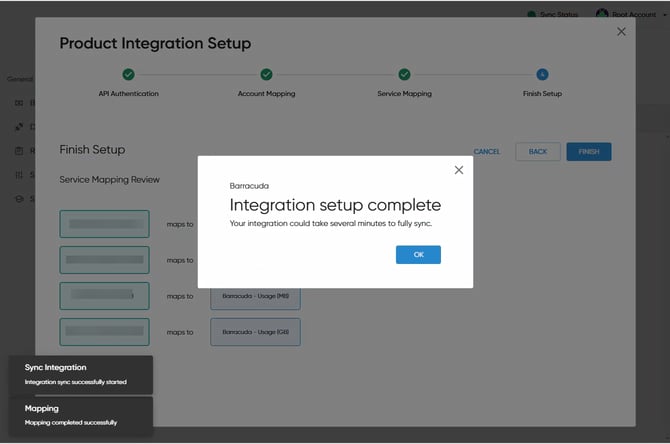Viewport: 670px width, 444px height.
Task: Select the API Authentication step checkmark
Action: (x=128, y=74)
